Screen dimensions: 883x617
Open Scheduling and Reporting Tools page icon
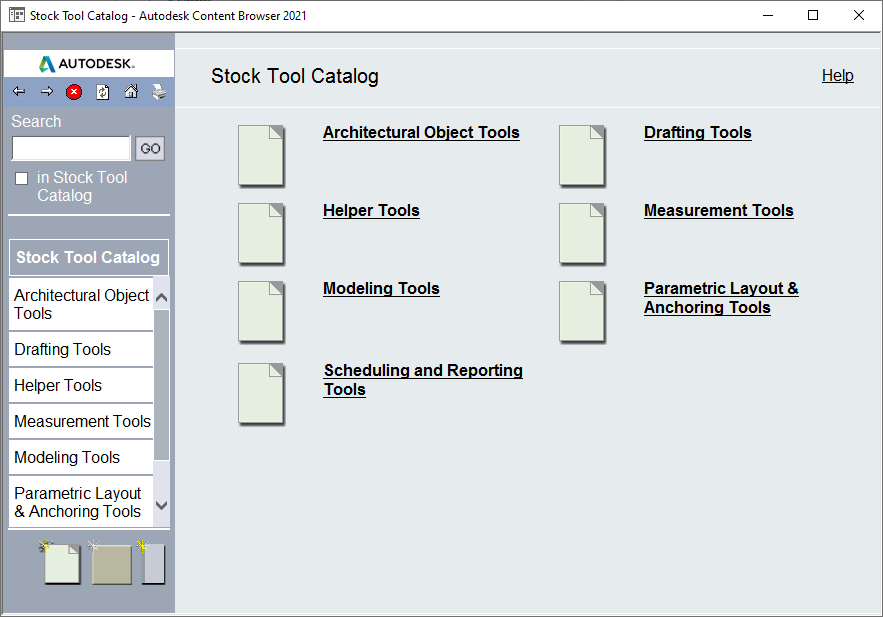261,394
